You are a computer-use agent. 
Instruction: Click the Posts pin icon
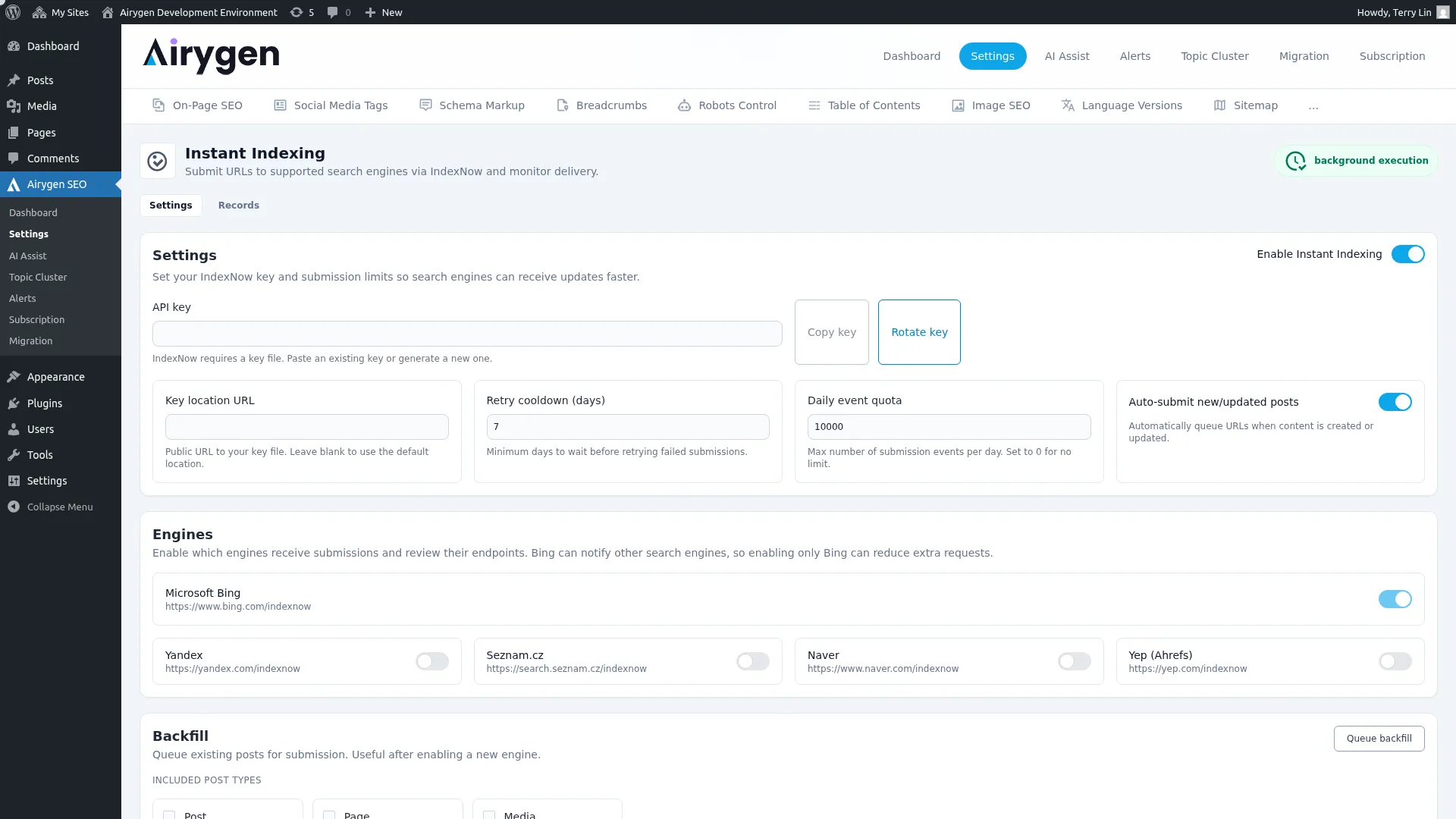pyautogui.click(x=14, y=80)
